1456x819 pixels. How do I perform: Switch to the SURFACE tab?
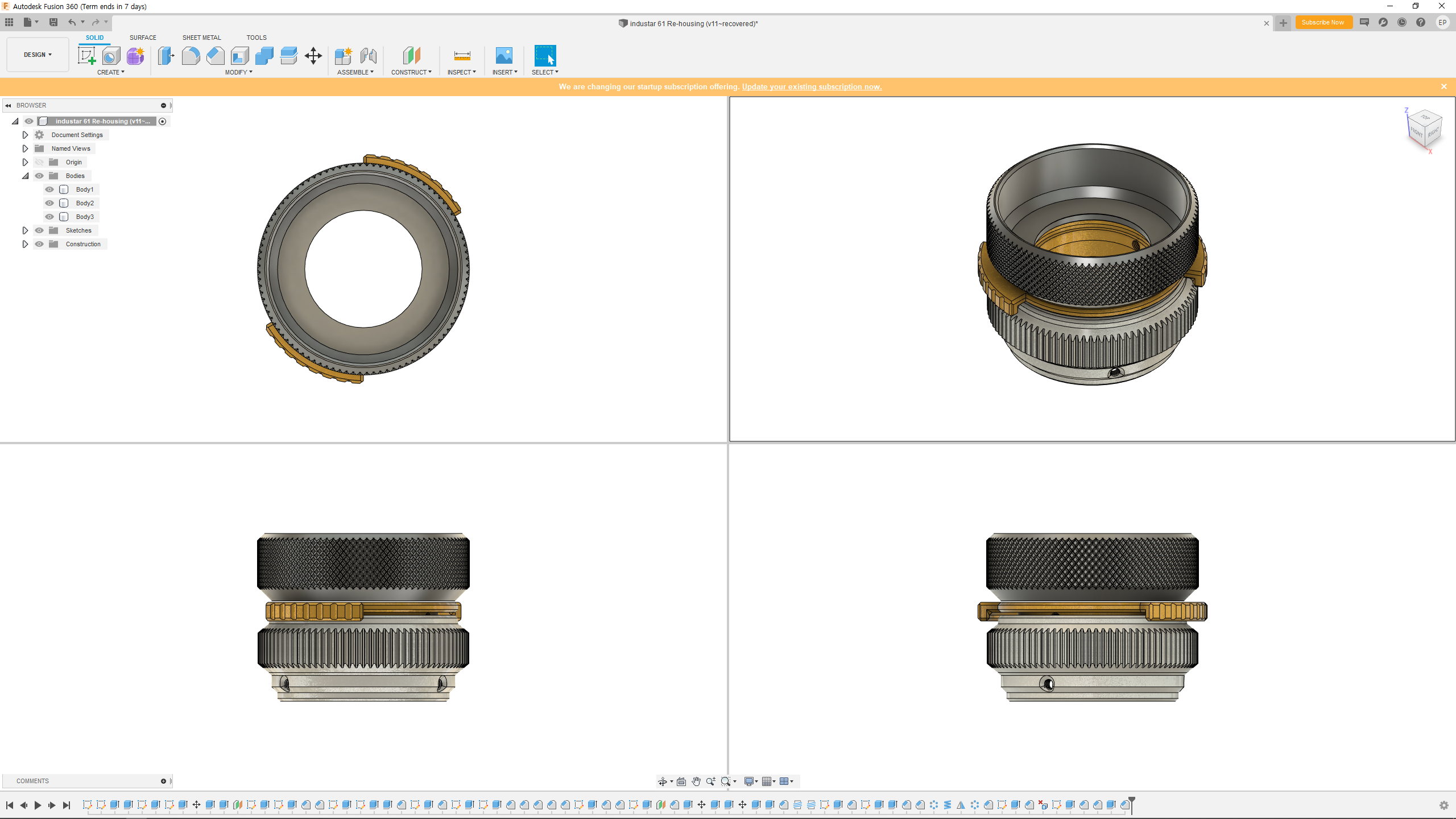(x=143, y=38)
